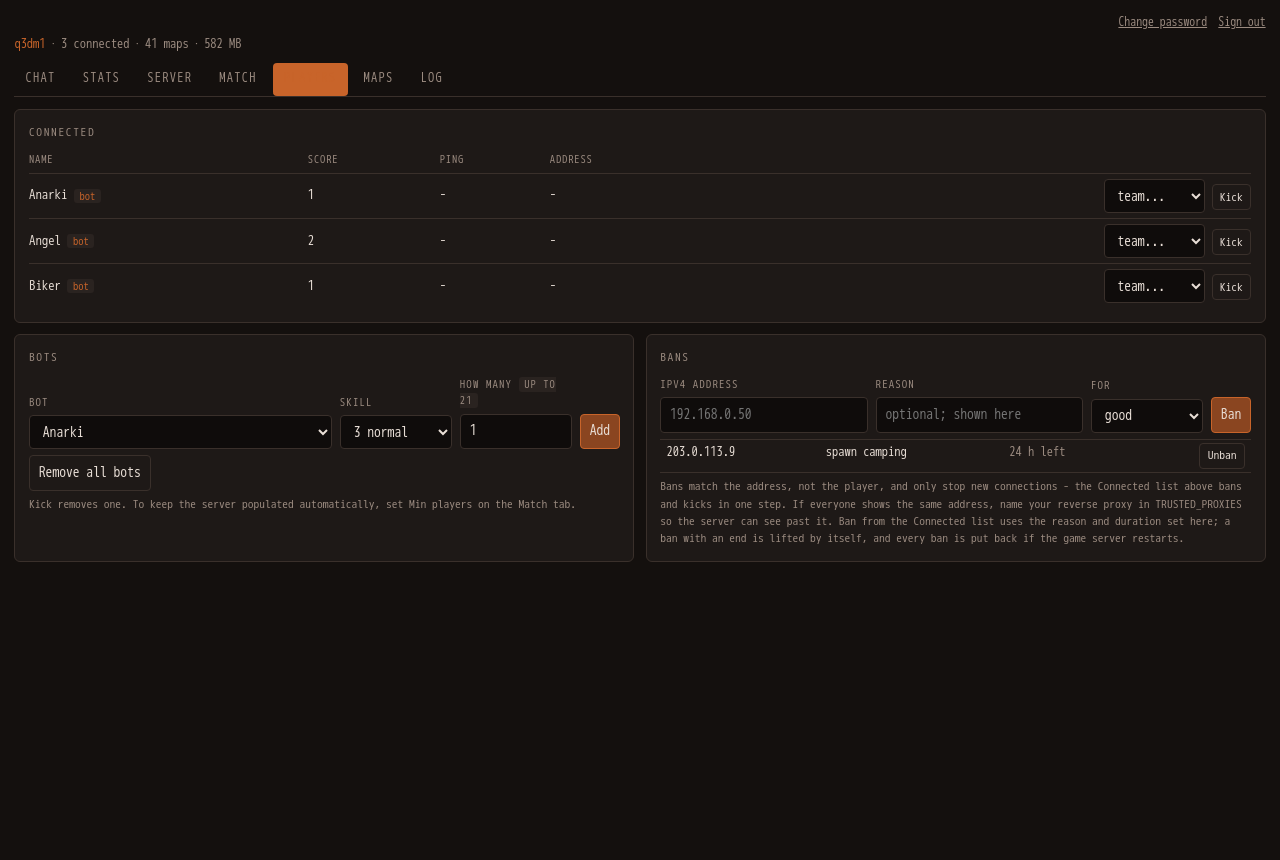Unban address 203.0.113.9
The image size is (1280, 860).
(x=1222, y=456)
